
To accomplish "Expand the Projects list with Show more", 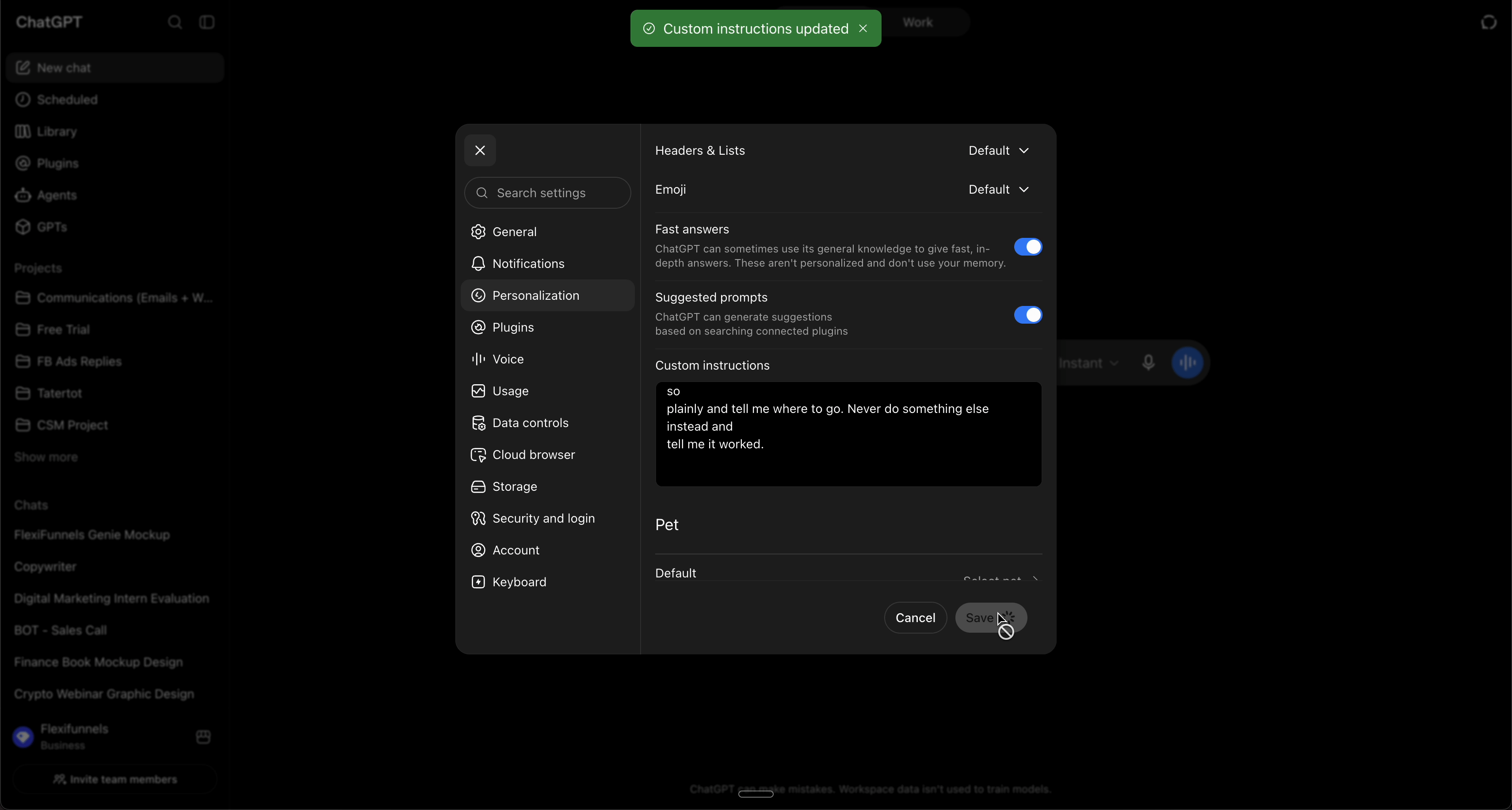I will click(x=46, y=457).
